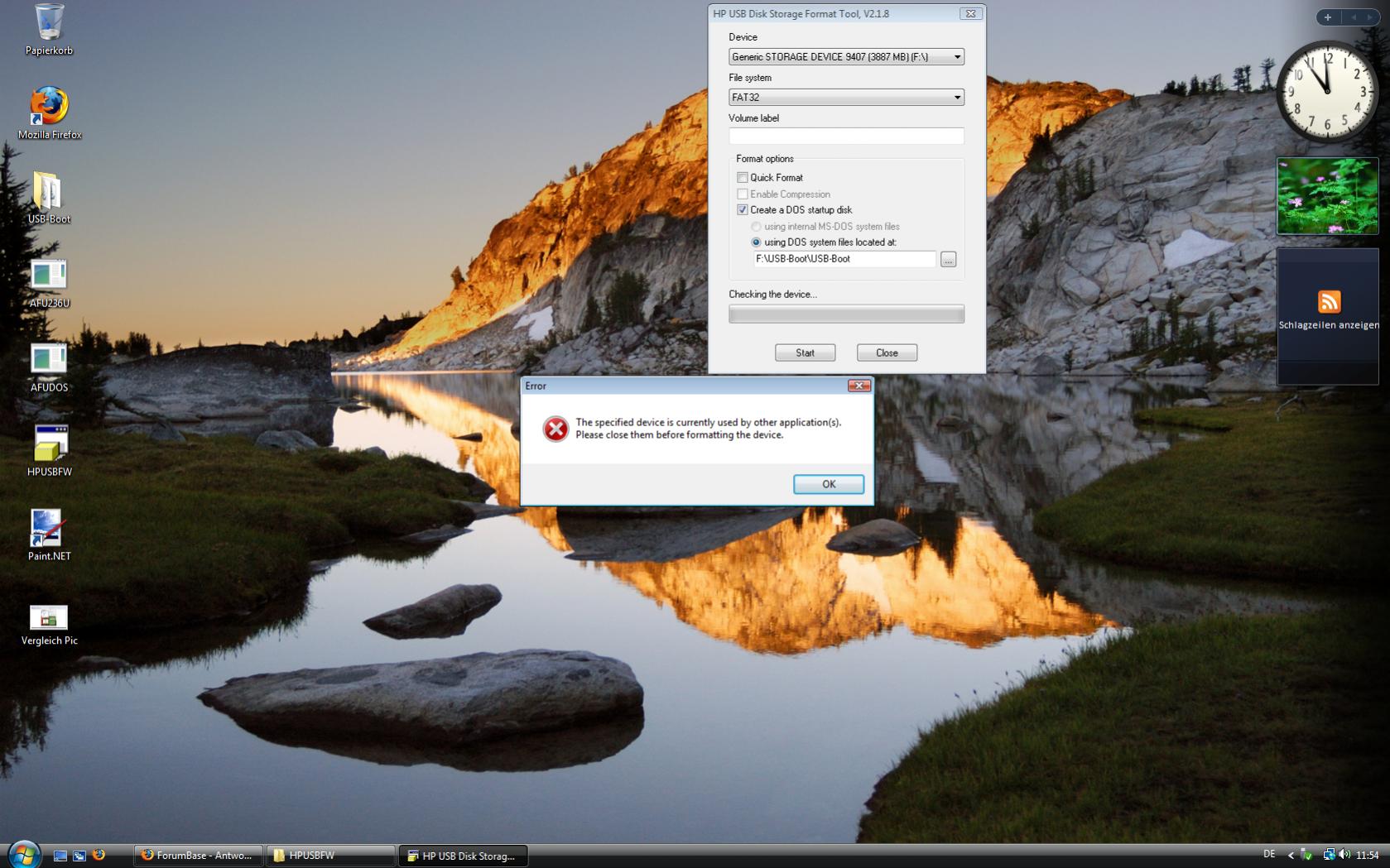Viewport: 1390px width, 868px height.
Task: Select the Vergleich Pic desktop icon
Action: click(x=49, y=625)
